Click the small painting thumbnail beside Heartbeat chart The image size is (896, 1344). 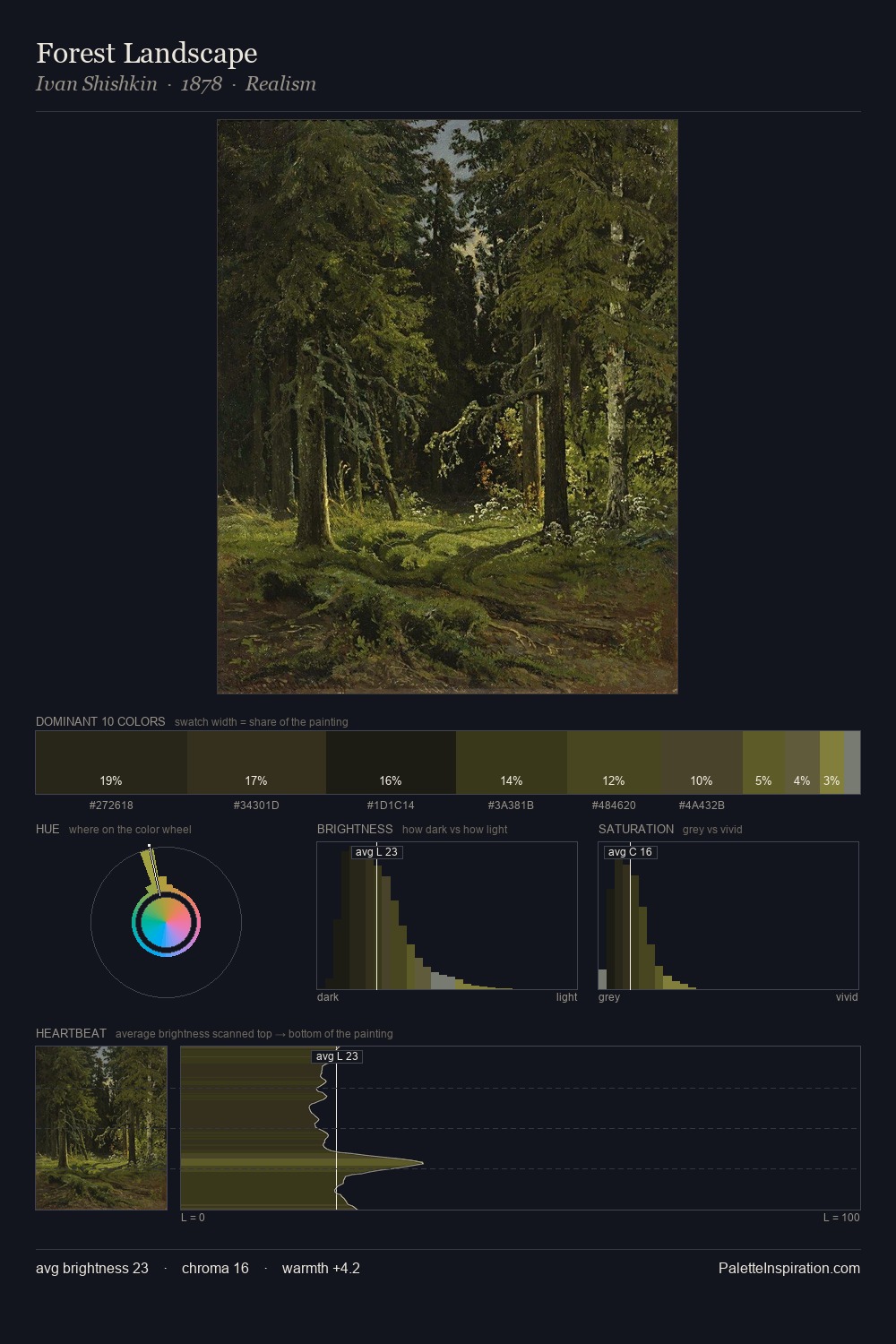[x=101, y=1128]
